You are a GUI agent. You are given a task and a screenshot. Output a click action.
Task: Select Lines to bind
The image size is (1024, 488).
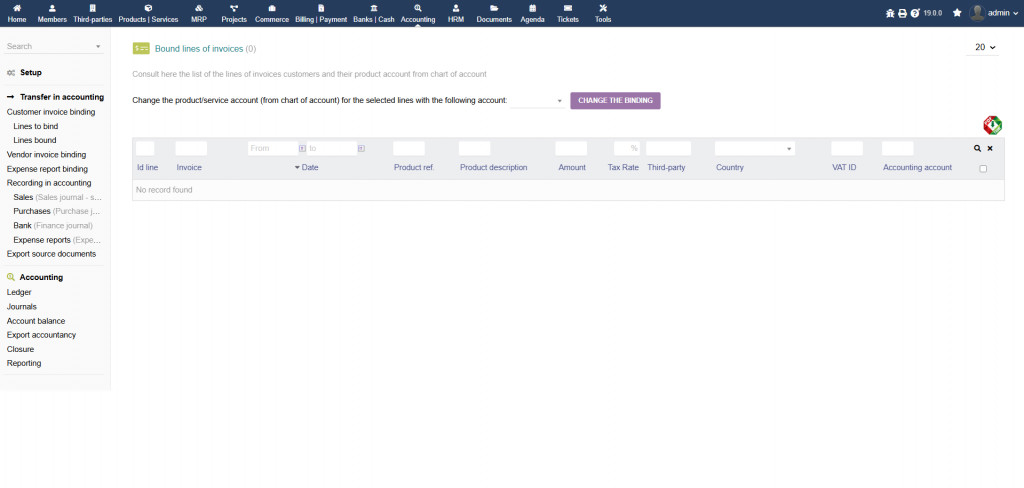(36, 126)
